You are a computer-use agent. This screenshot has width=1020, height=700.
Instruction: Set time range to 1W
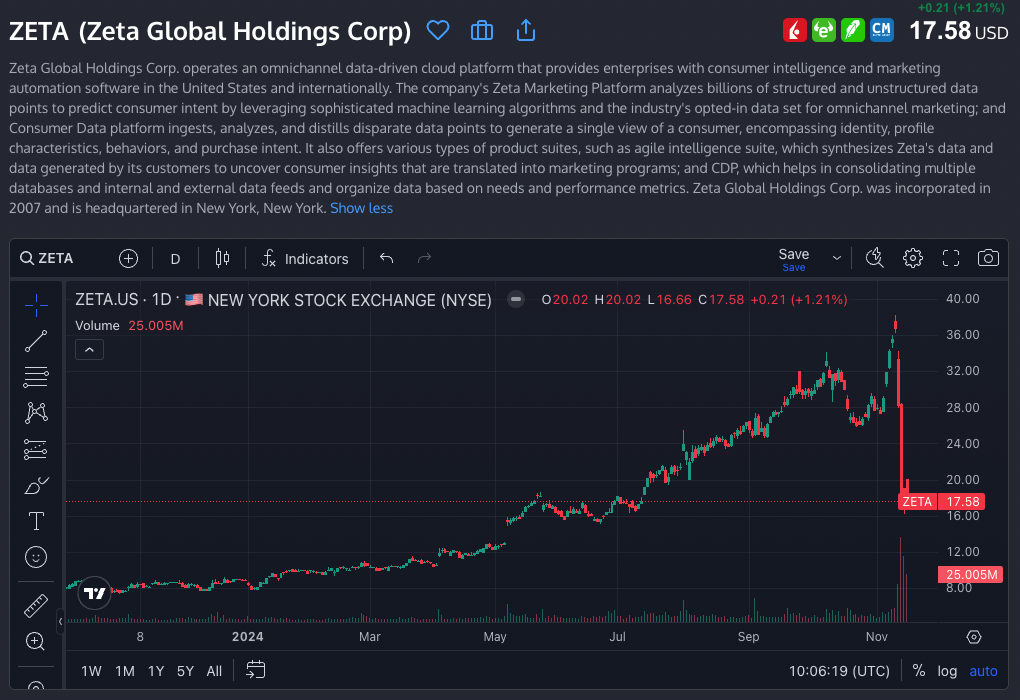coord(91,671)
